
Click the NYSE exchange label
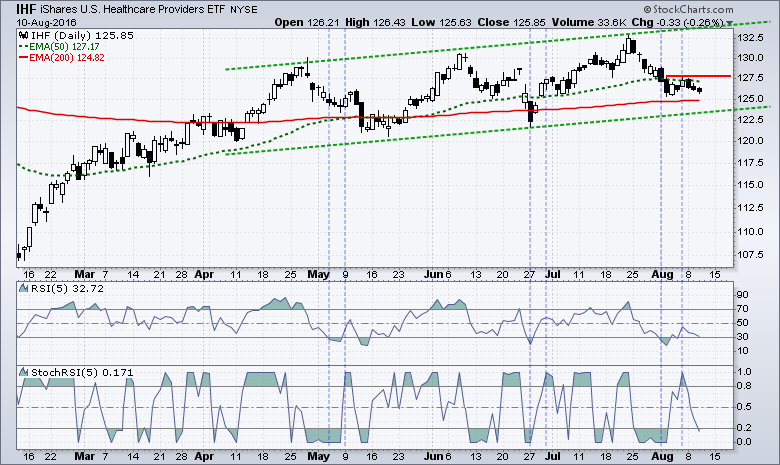(x=244, y=9)
